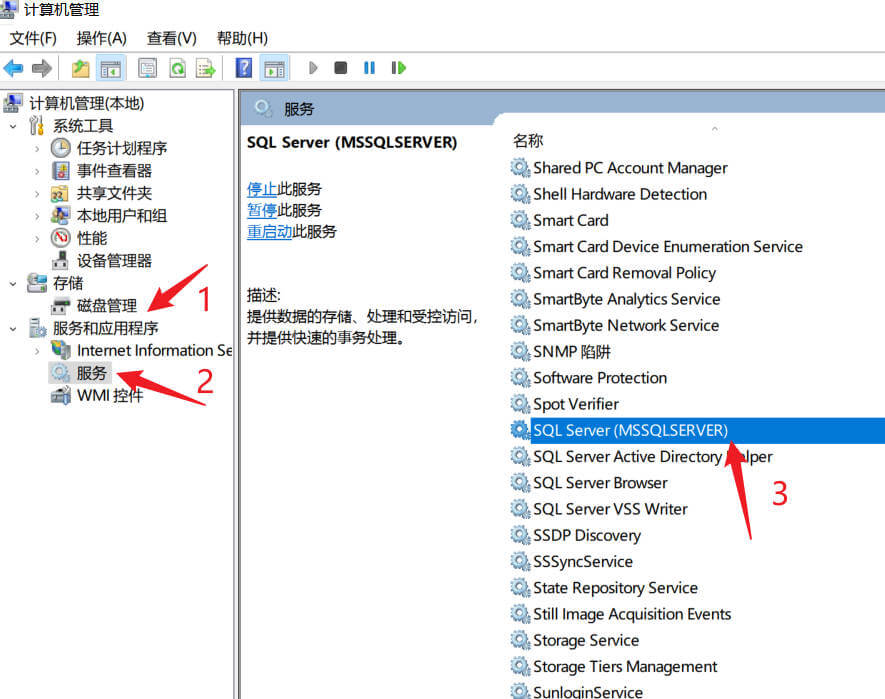The width and height of the screenshot is (885, 699).
Task: Click the Stop Service square icon
Action: coord(340,68)
